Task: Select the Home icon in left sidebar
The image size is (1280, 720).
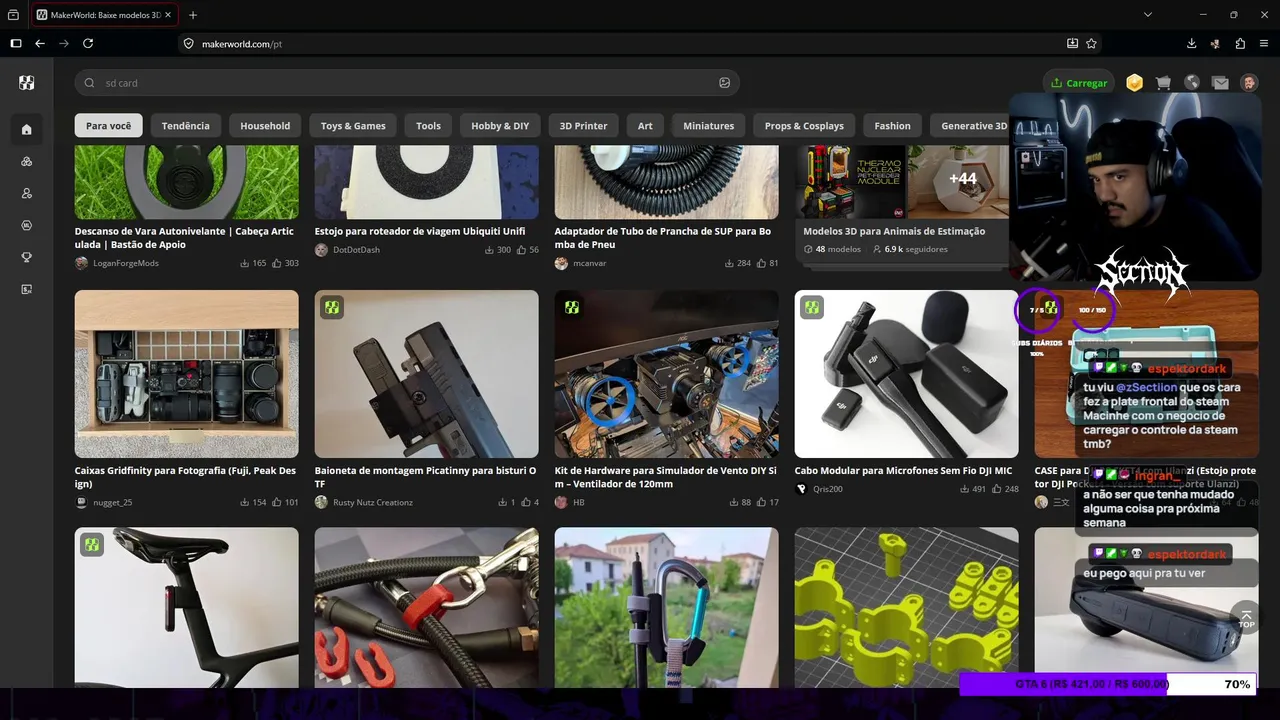Action: pyautogui.click(x=26, y=129)
